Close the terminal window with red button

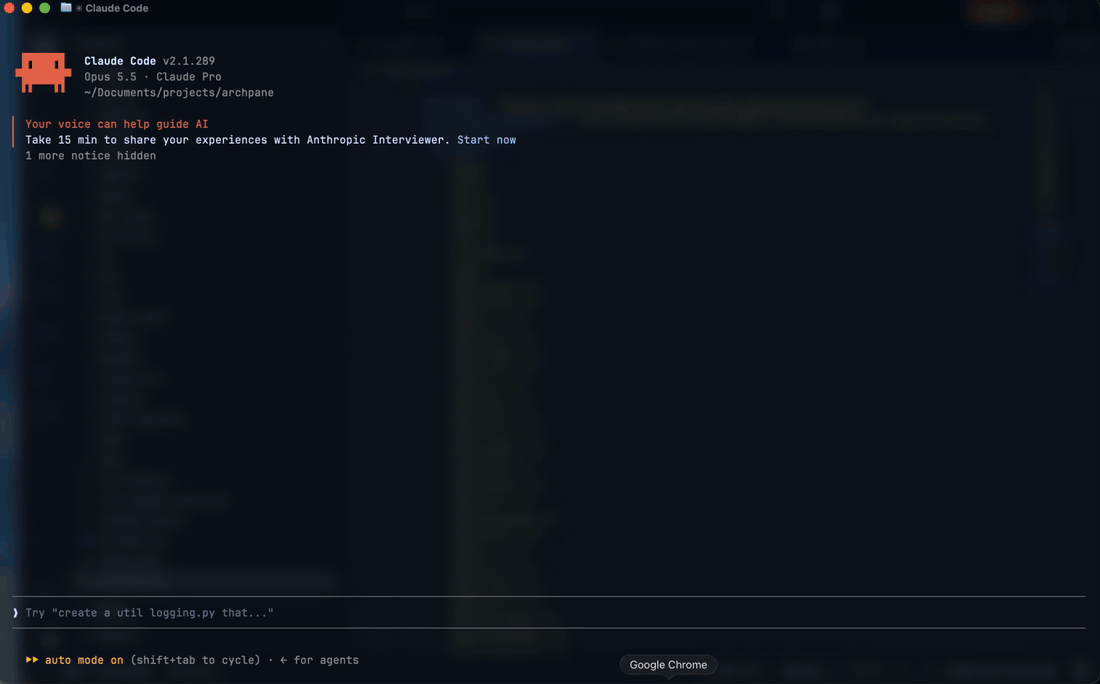[9, 8]
